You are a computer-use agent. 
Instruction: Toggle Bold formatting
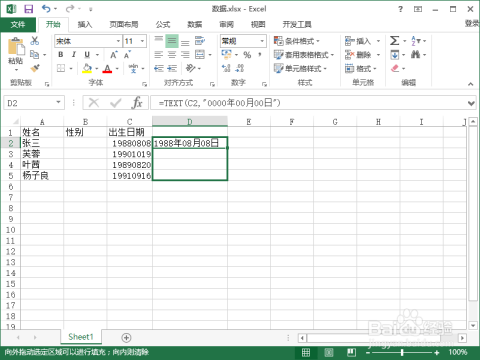click(x=60, y=54)
